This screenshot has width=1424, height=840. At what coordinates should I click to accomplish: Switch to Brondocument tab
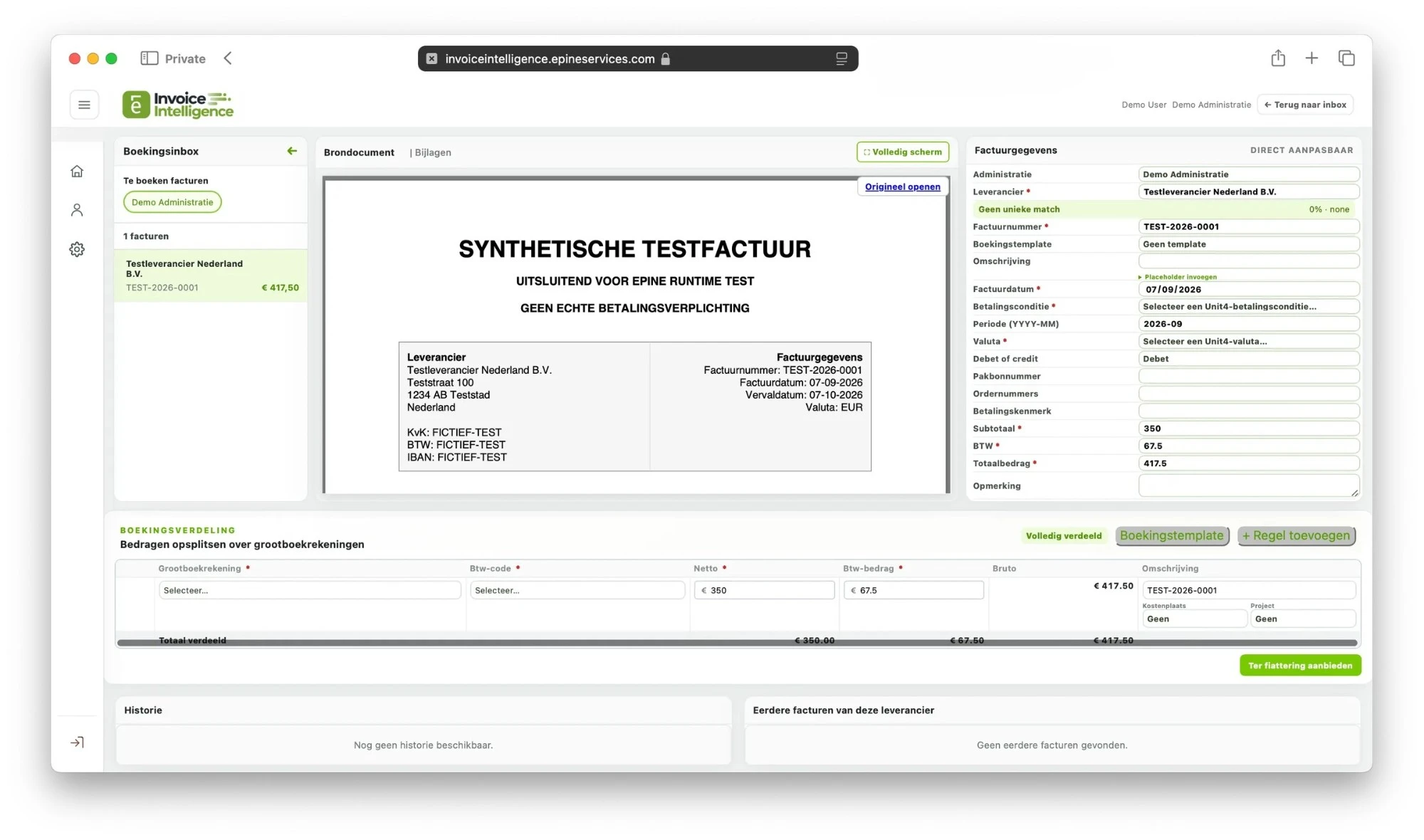[x=359, y=152]
